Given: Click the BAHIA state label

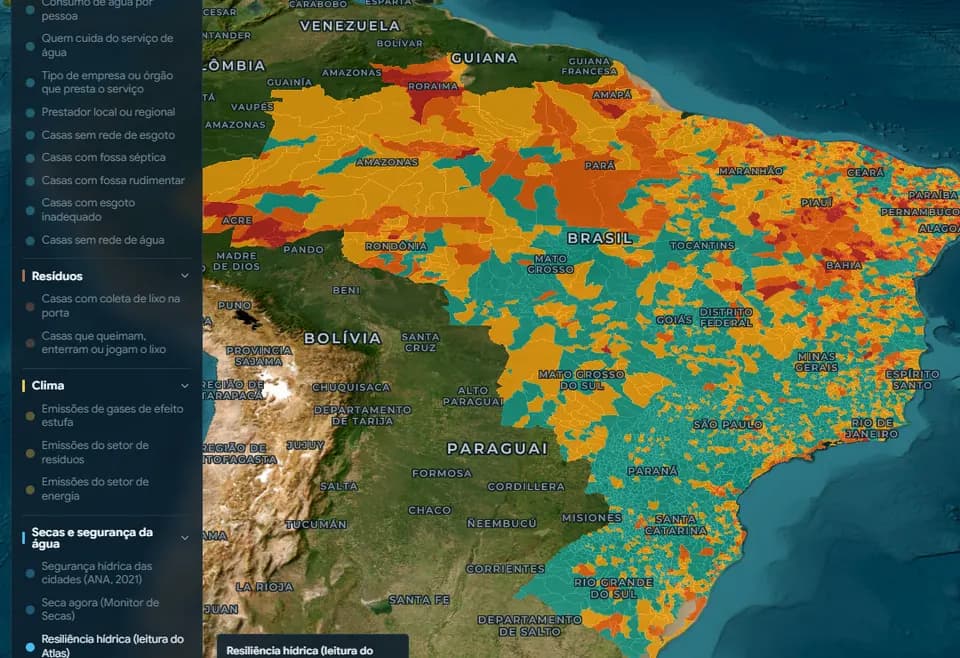Looking at the screenshot, I should 844,265.
